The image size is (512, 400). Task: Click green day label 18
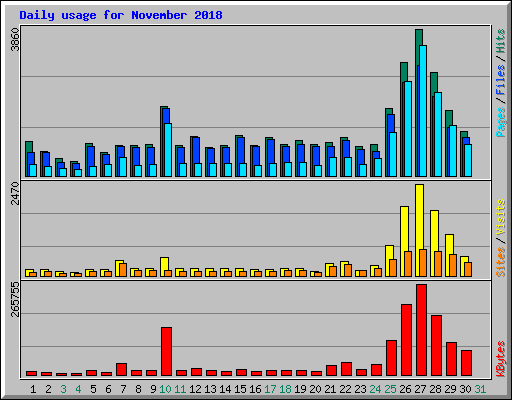285,389
